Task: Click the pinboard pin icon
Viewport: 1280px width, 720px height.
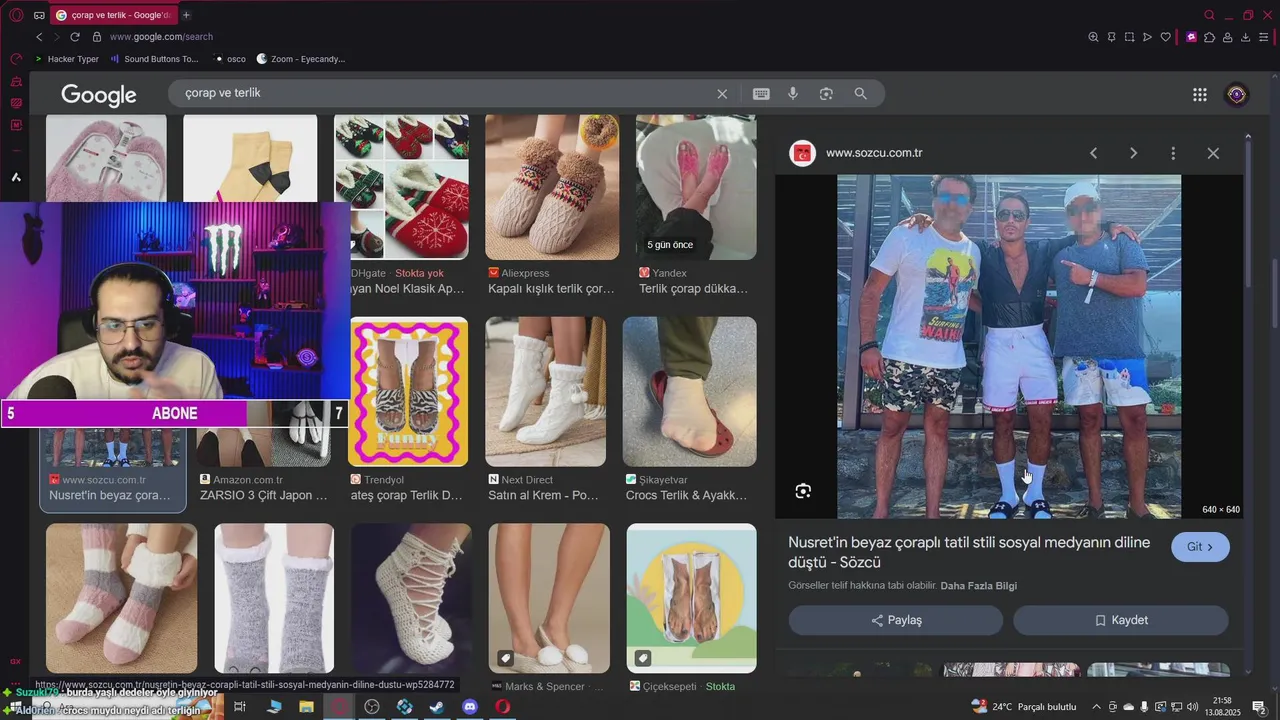Action: (1111, 37)
